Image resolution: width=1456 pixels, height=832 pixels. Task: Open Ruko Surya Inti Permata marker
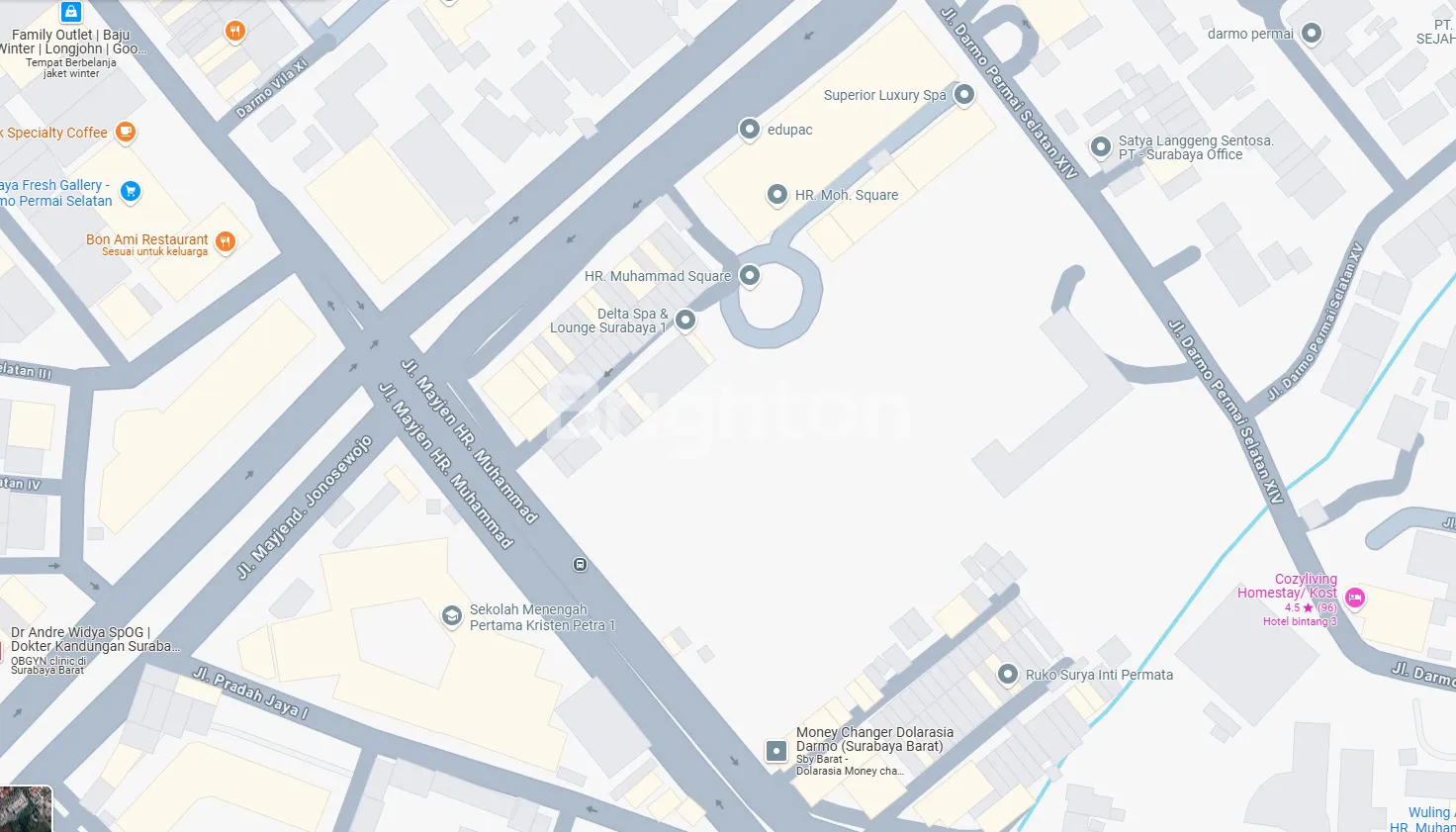click(1007, 675)
